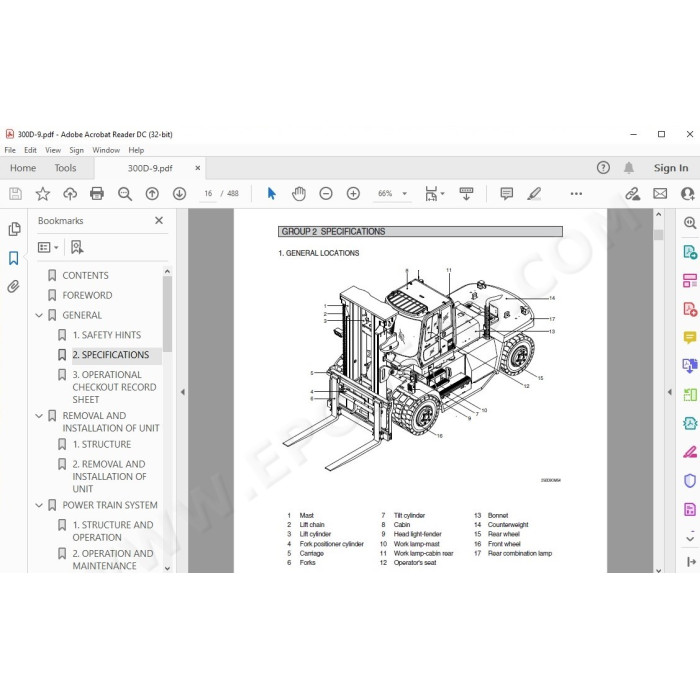Toggle the Bookmarks panel icon
Viewport: 700px width, 700px height.
(x=13, y=258)
